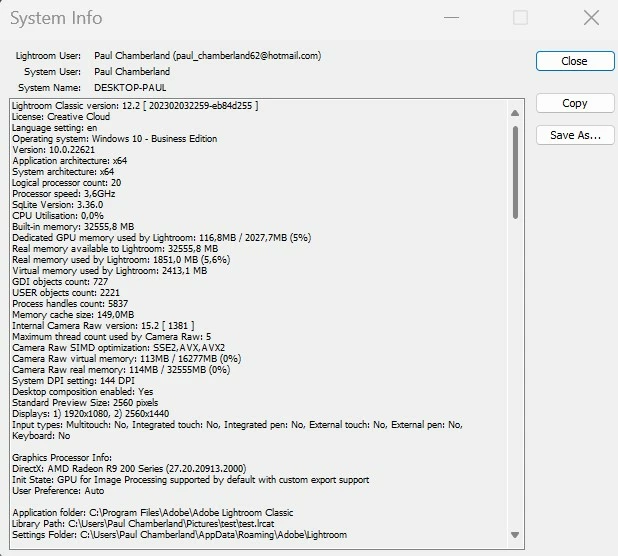Open the Save As... dialog
618x556 pixels.
tap(575, 135)
